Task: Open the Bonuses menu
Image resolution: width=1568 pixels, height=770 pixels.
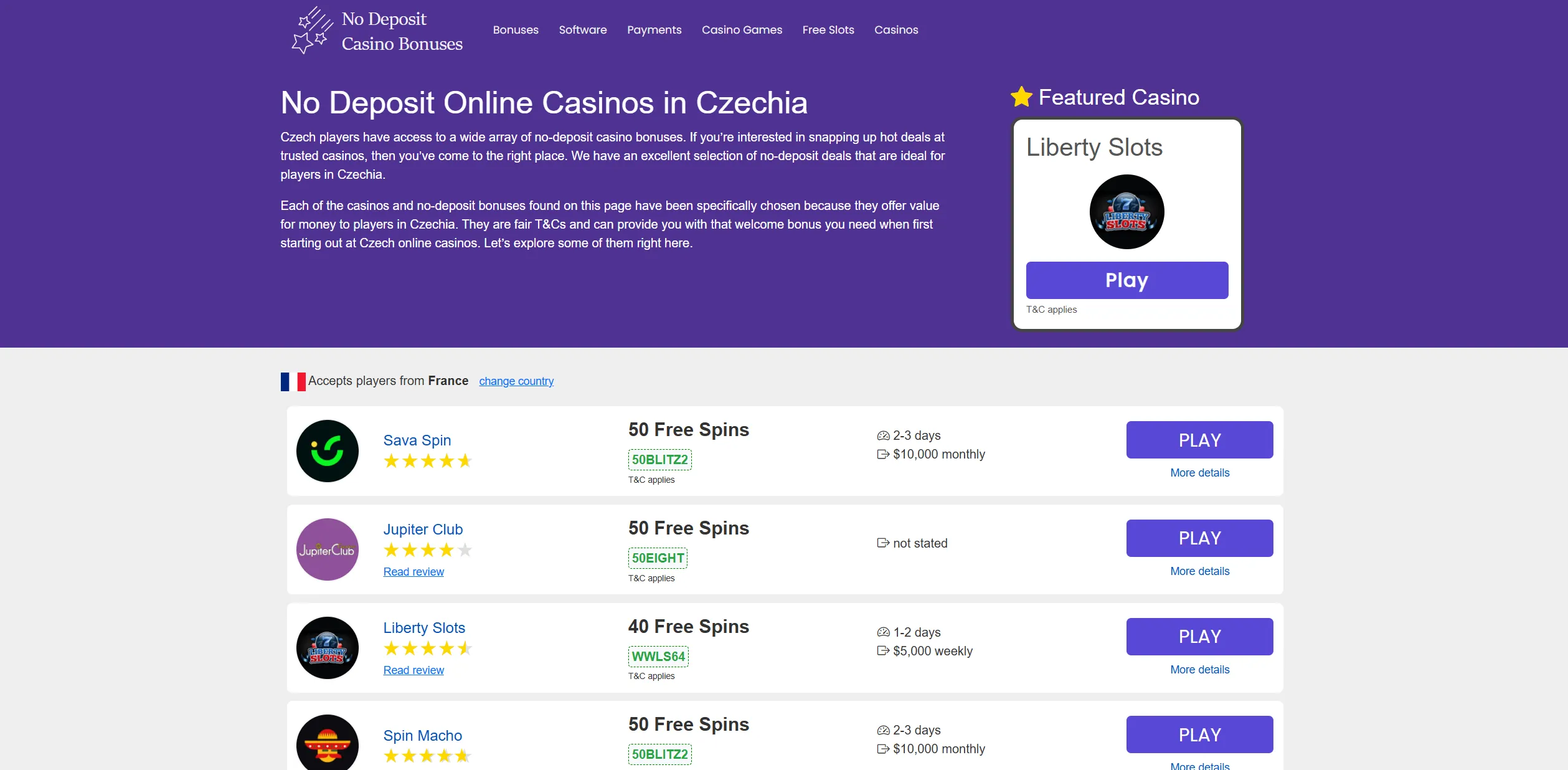Action: pos(516,30)
